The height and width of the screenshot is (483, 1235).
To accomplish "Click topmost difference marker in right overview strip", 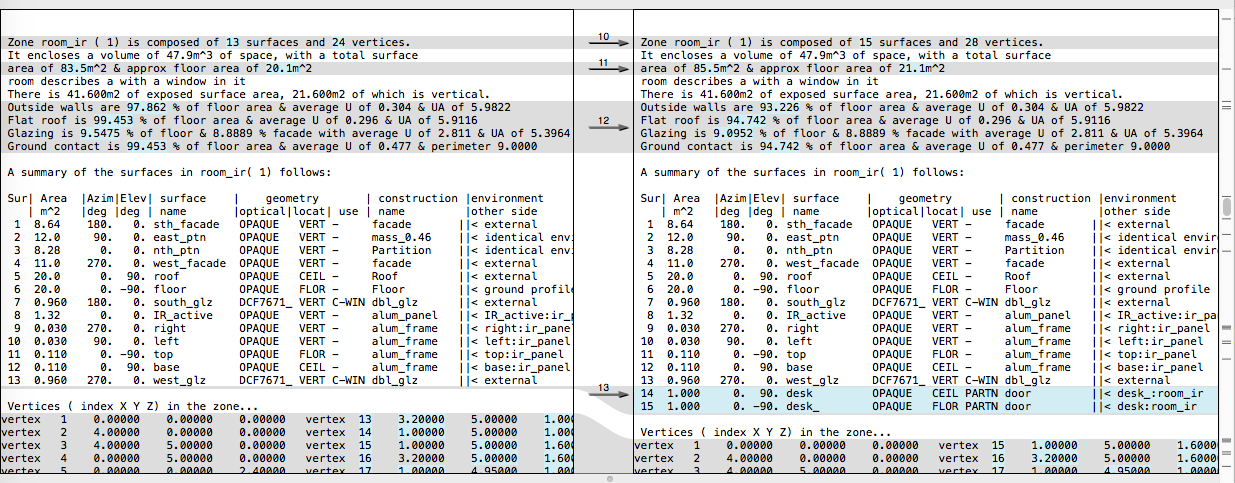I will click(1227, 18).
